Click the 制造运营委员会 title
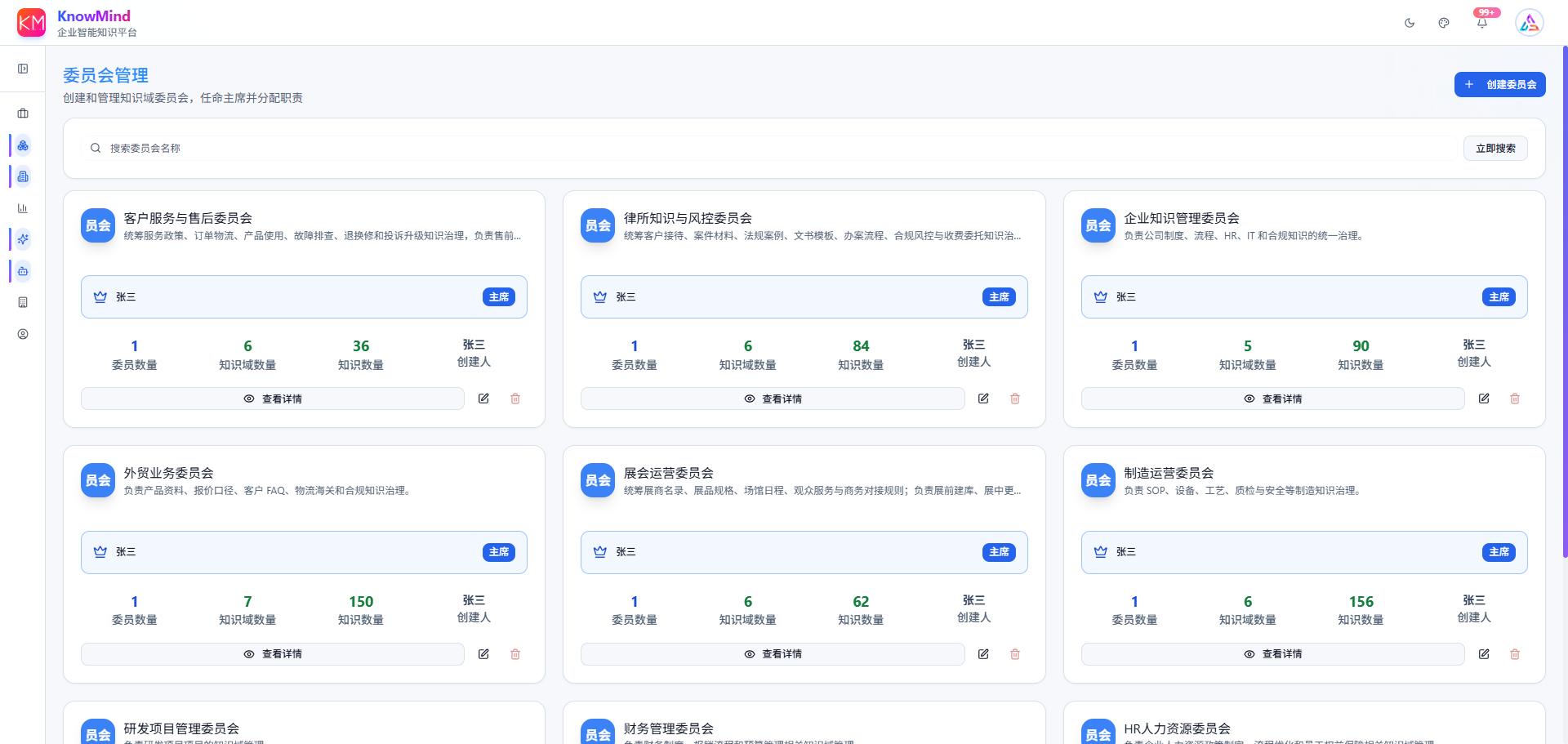This screenshot has width=1568, height=744. coord(1169,473)
